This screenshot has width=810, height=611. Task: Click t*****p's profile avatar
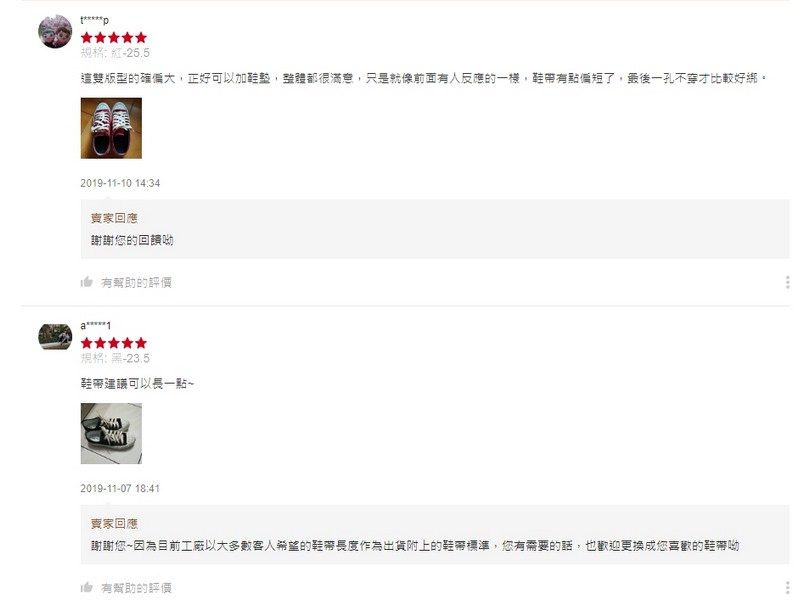coord(55,32)
